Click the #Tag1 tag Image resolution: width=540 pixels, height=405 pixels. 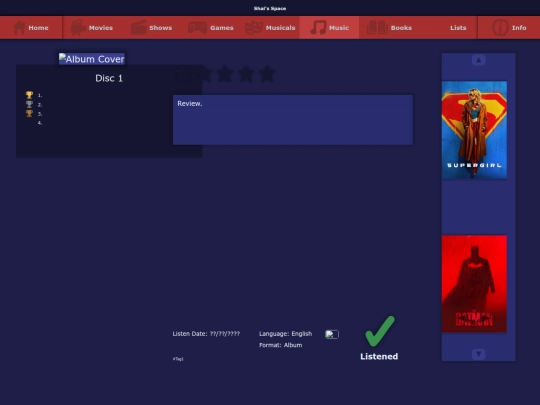coord(178,359)
